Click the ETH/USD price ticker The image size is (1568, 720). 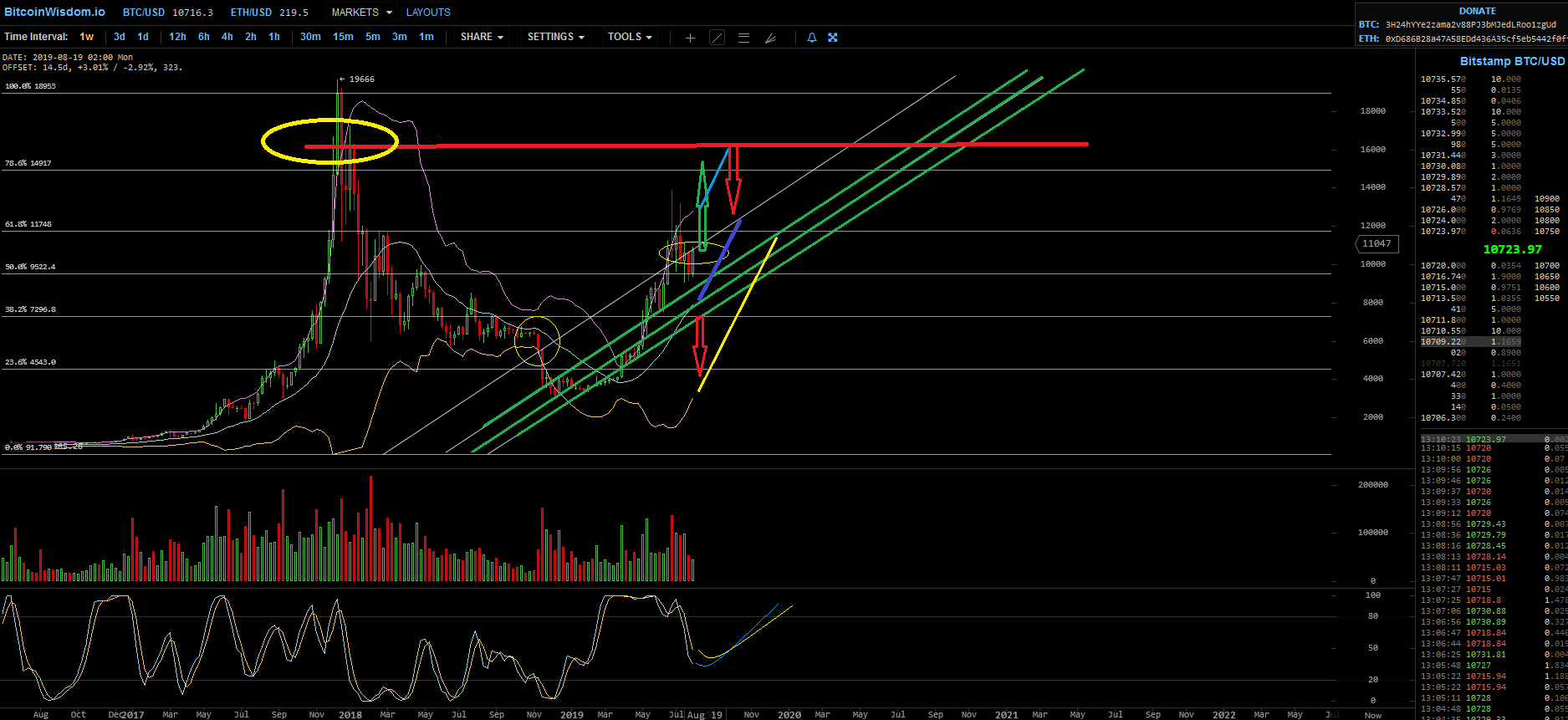[269, 13]
